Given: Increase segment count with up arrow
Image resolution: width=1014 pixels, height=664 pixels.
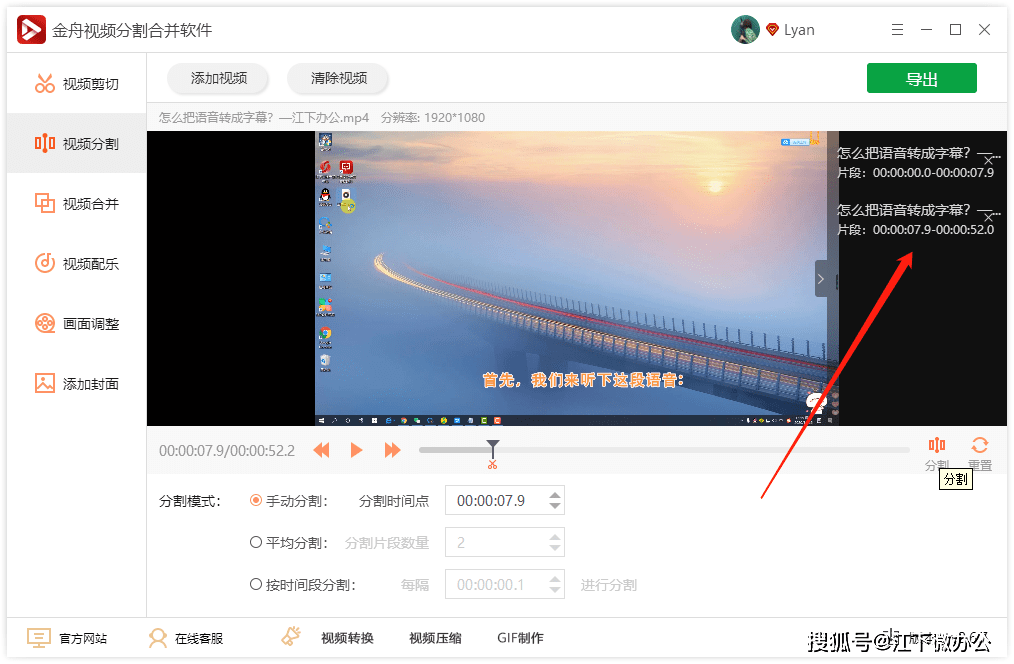Looking at the screenshot, I should [x=555, y=537].
